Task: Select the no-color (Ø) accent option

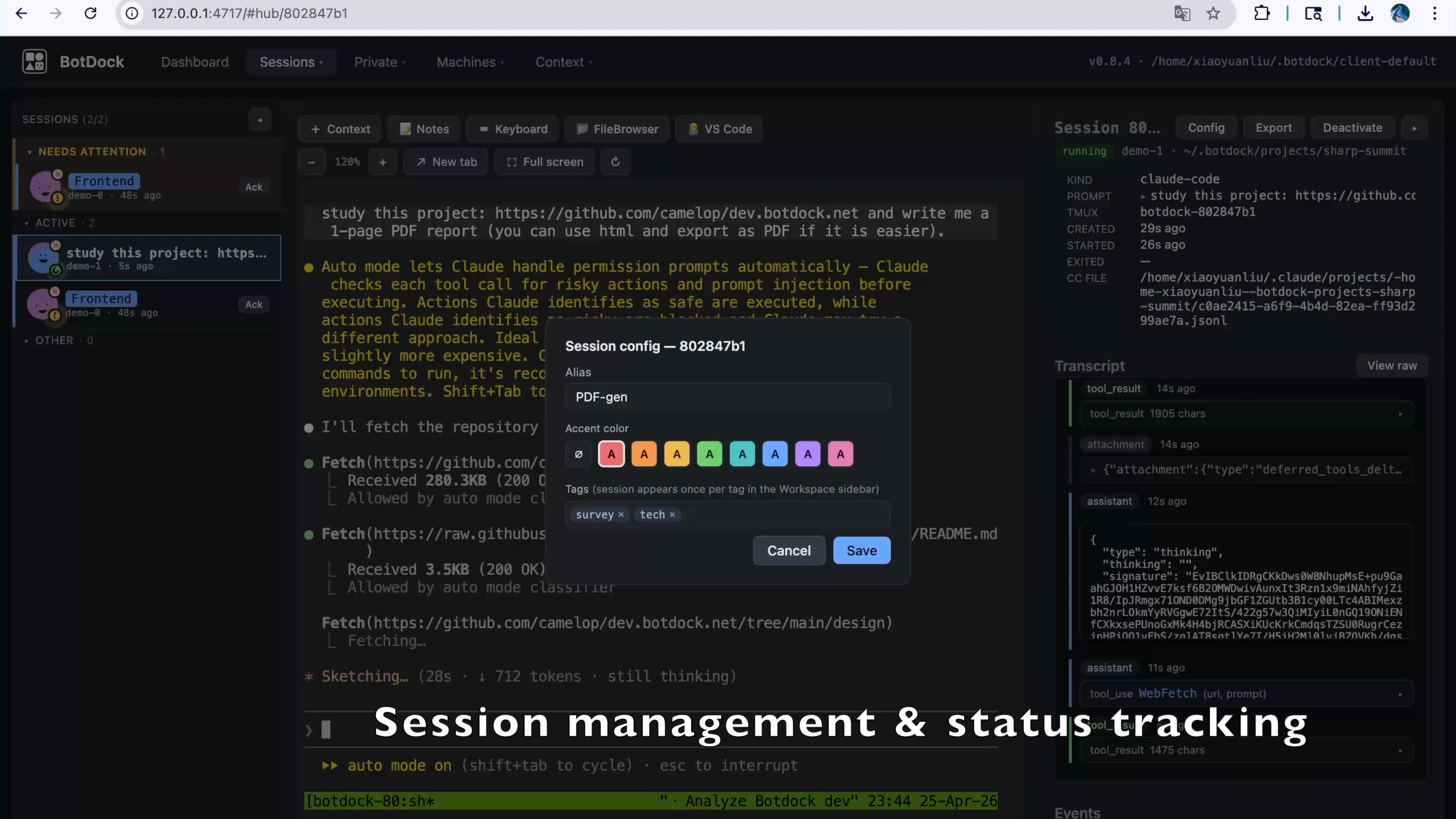Action: (578, 453)
